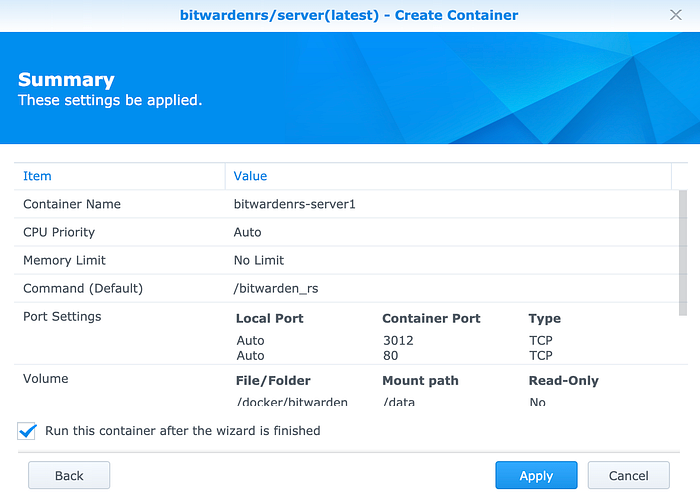Select the Read-Only subheader
The image size is (700, 496).
pyautogui.click(x=564, y=380)
